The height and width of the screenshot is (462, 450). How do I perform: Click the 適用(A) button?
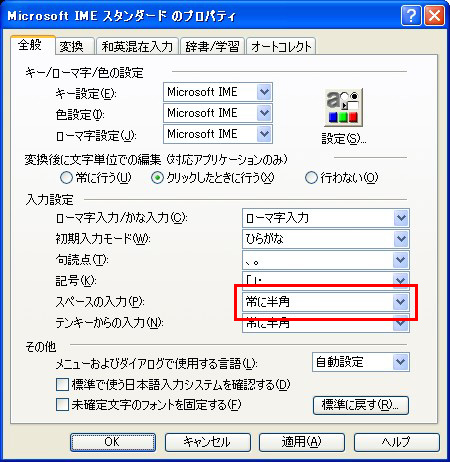click(302, 442)
